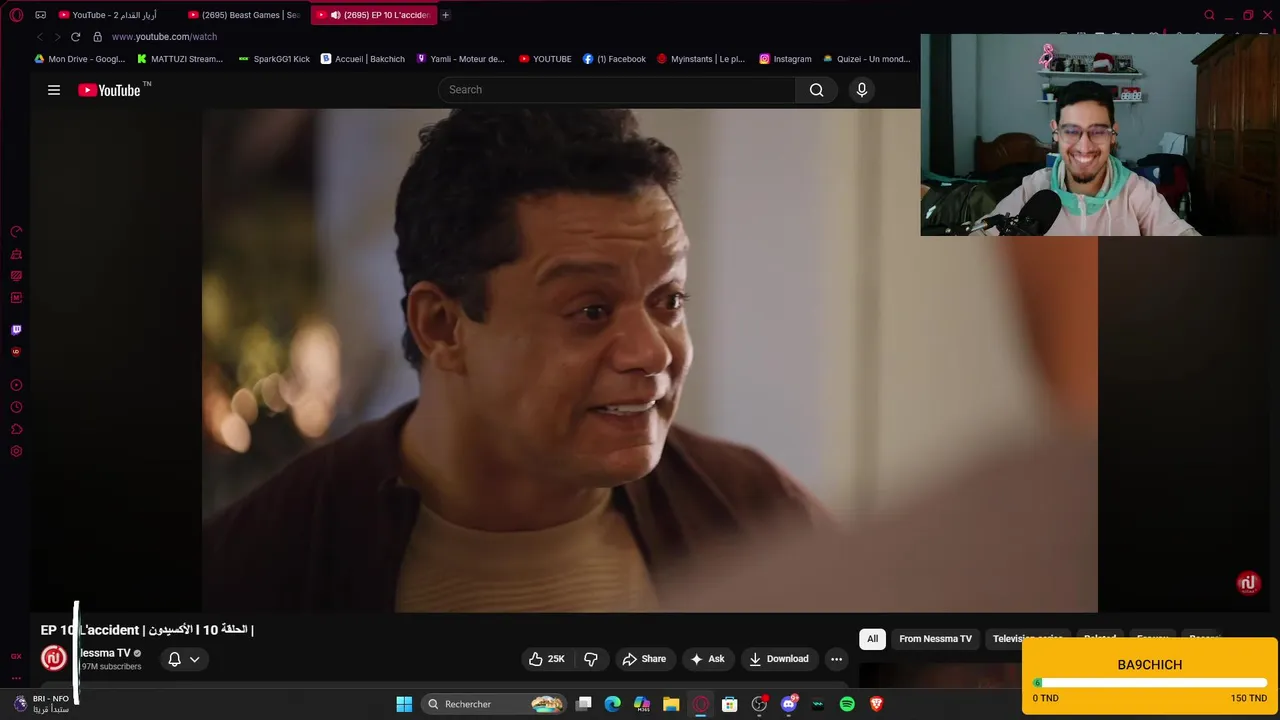Click the Share button
1280x720 pixels.
pyautogui.click(x=644, y=659)
